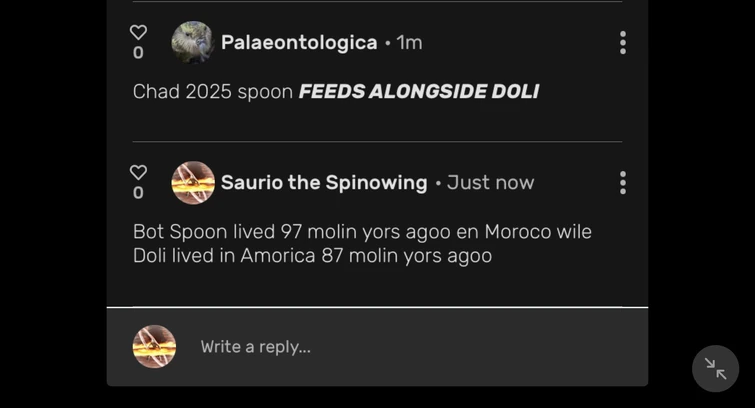Select the bold FEEDS ALONGSIDE DOLI text

tap(418, 92)
